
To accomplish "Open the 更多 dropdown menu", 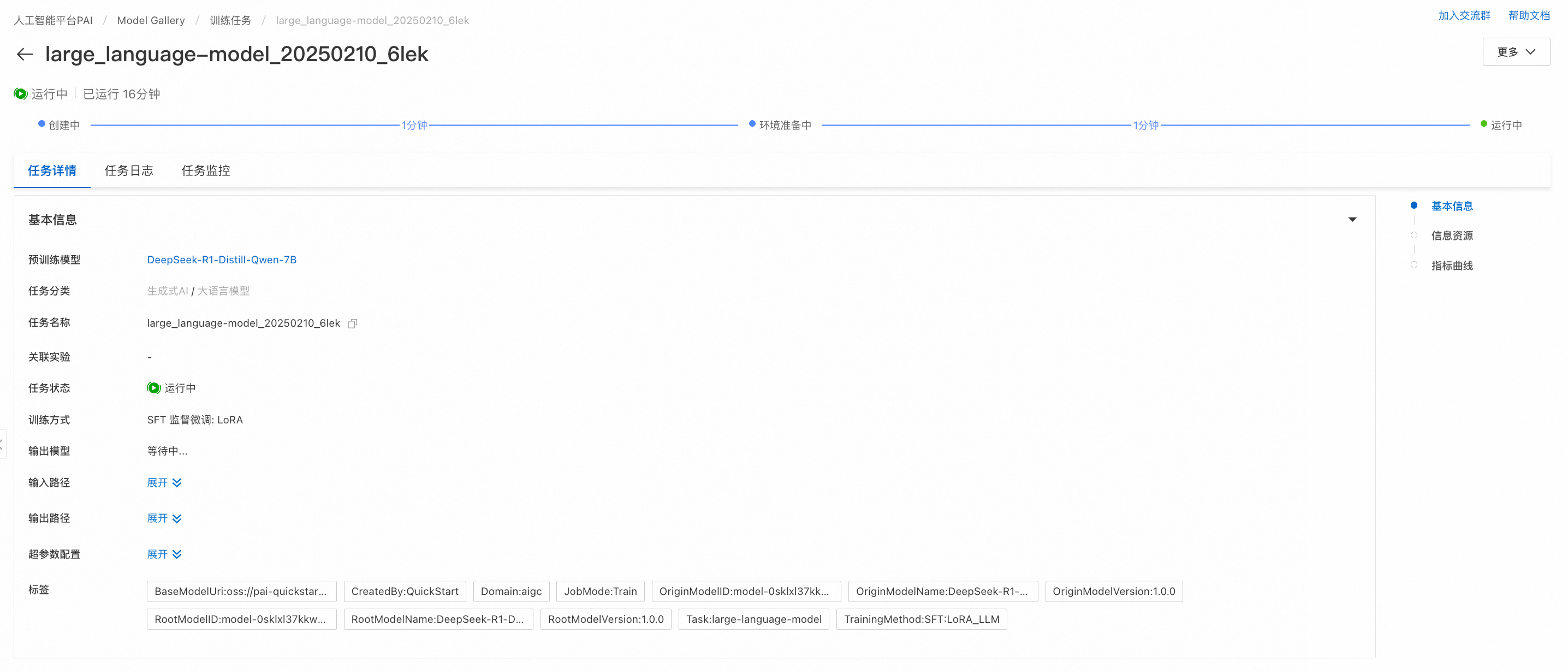I will coord(1516,52).
